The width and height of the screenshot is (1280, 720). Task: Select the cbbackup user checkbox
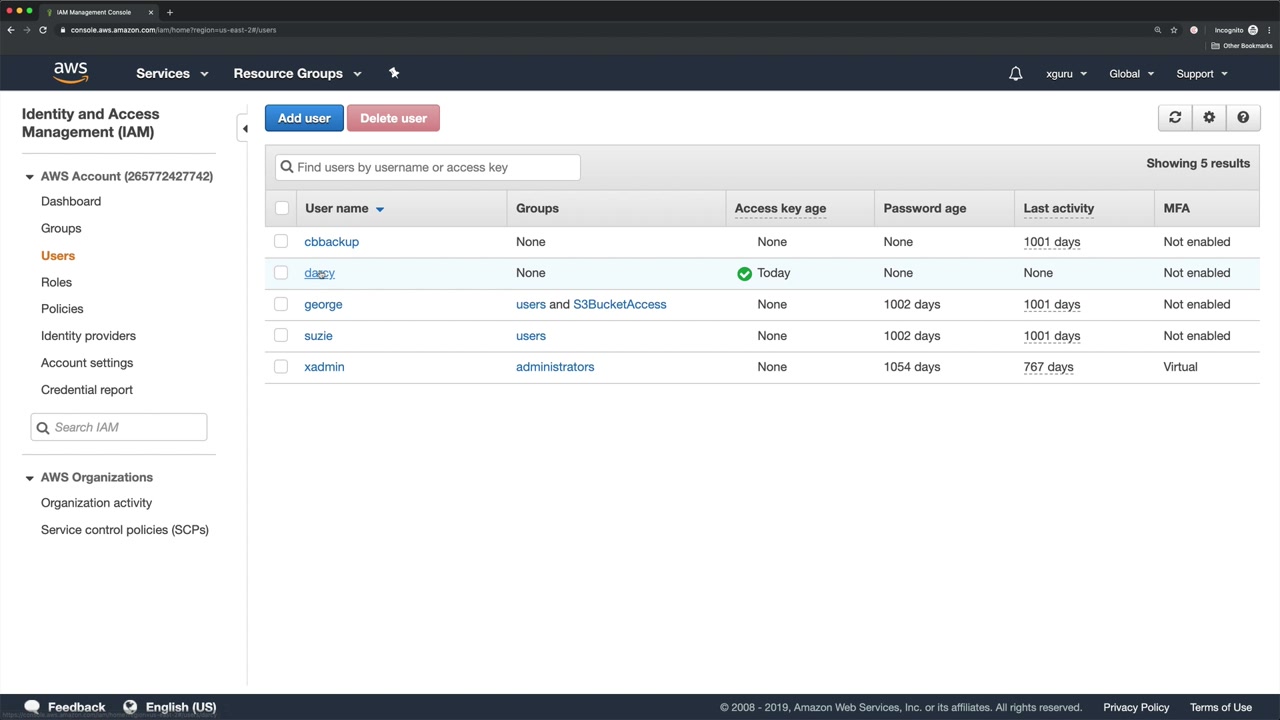[281, 242]
